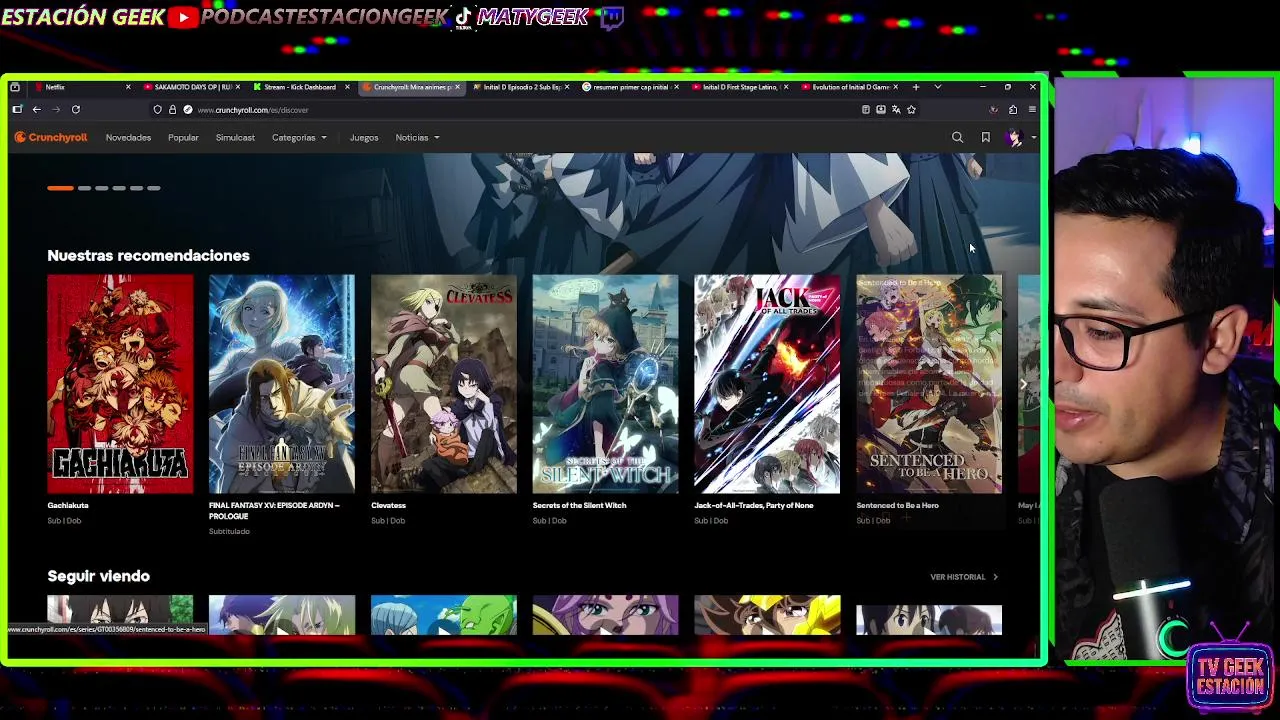
Task: Switch to the Stream - Kick Dashboard tab
Action: [300, 87]
